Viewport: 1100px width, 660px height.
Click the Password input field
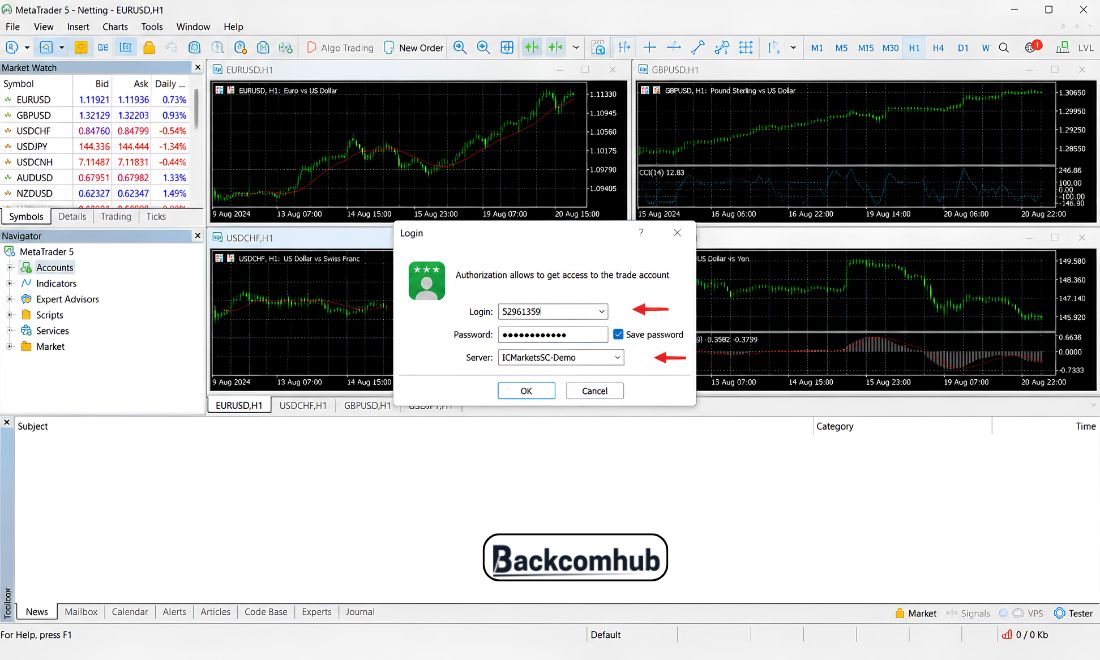click(x=553, y=335)
